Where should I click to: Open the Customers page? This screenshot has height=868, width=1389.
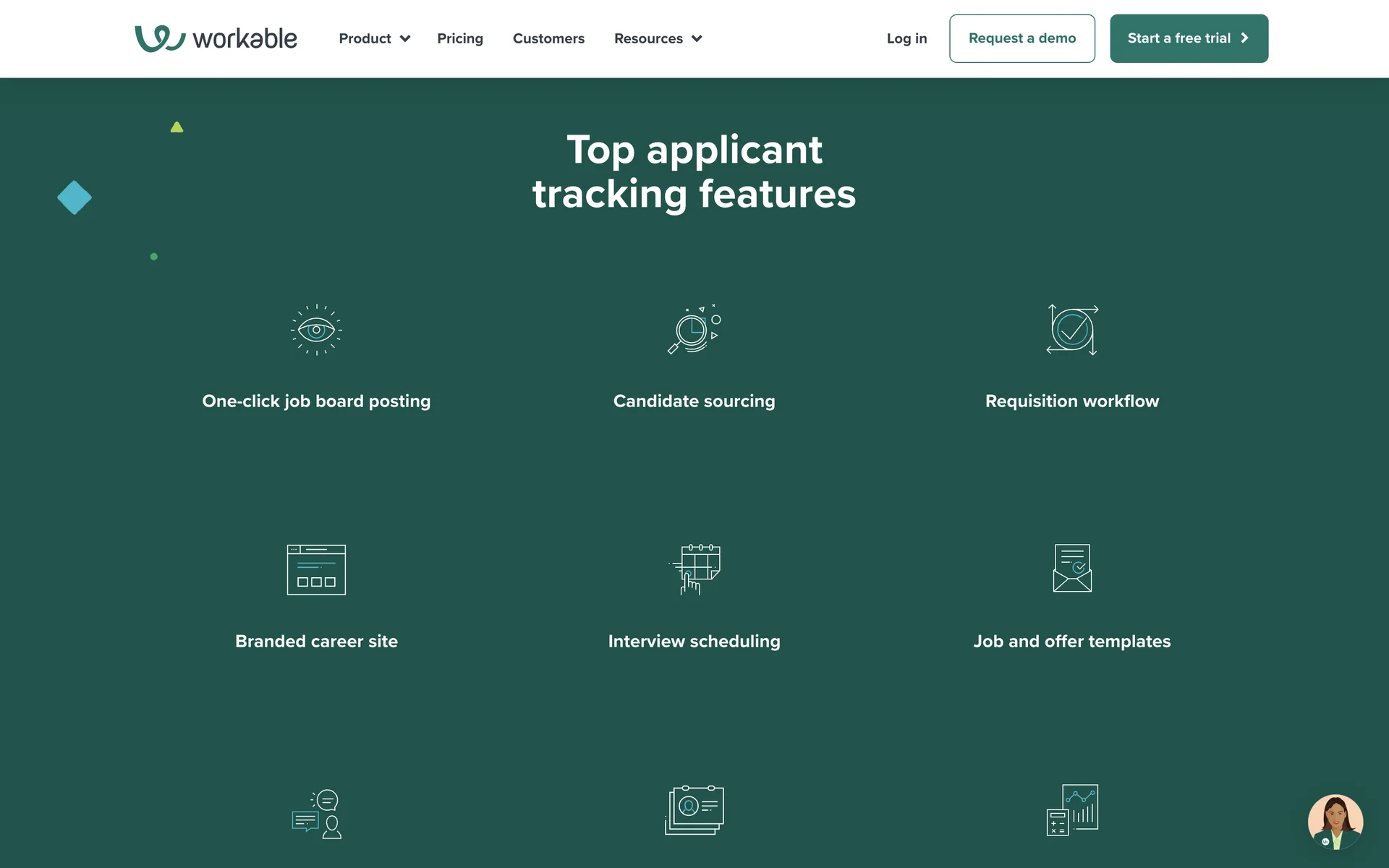point(548,38)
